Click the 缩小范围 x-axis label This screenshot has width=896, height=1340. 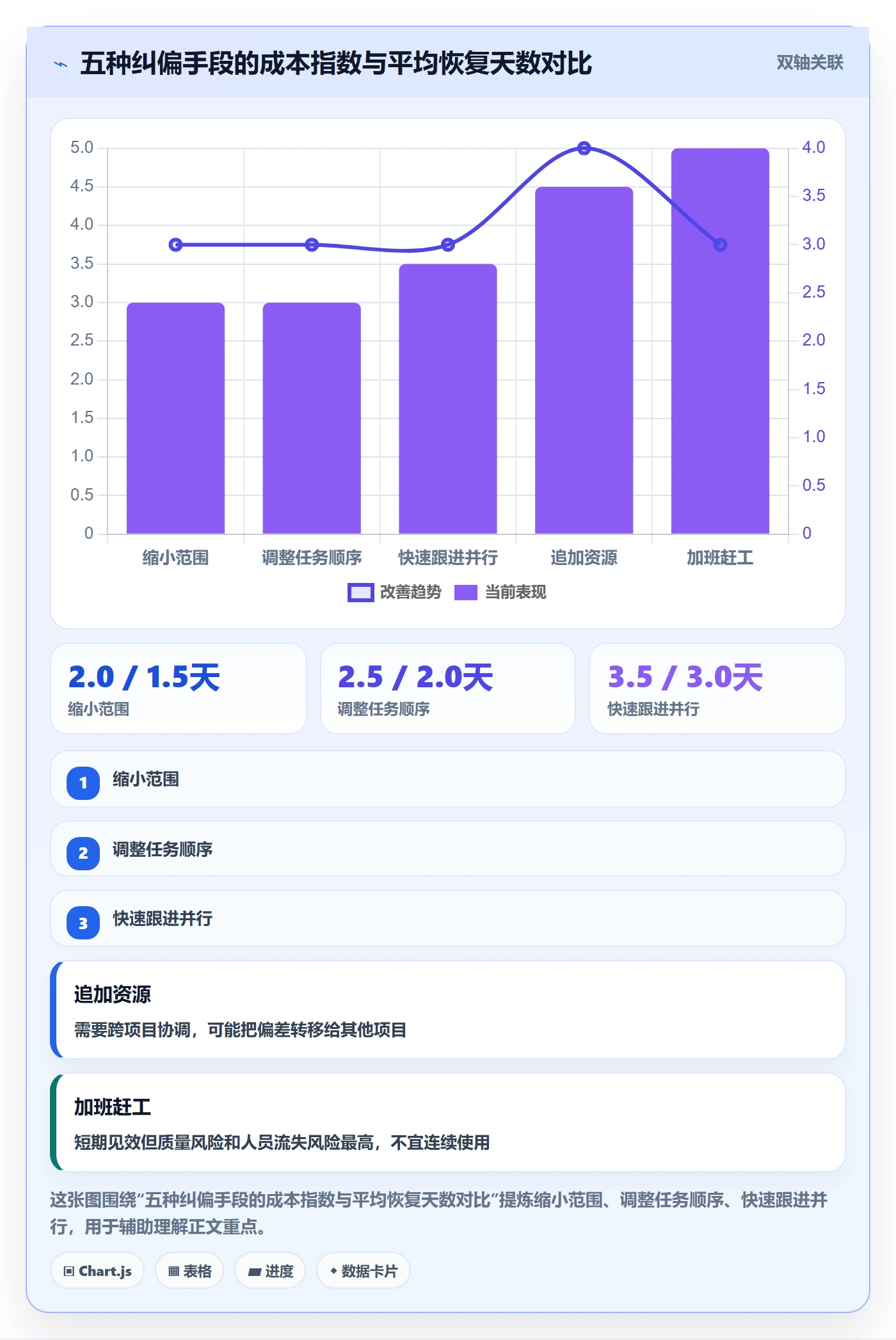175,558
